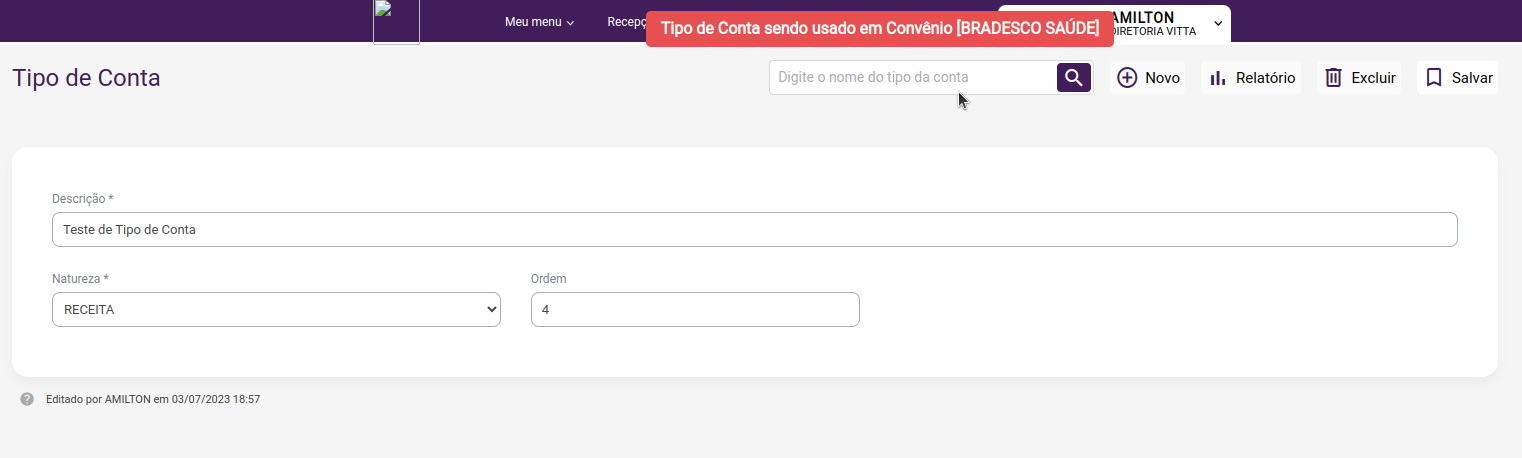
Task: Click the logo image in header
Action: point(396,22)
